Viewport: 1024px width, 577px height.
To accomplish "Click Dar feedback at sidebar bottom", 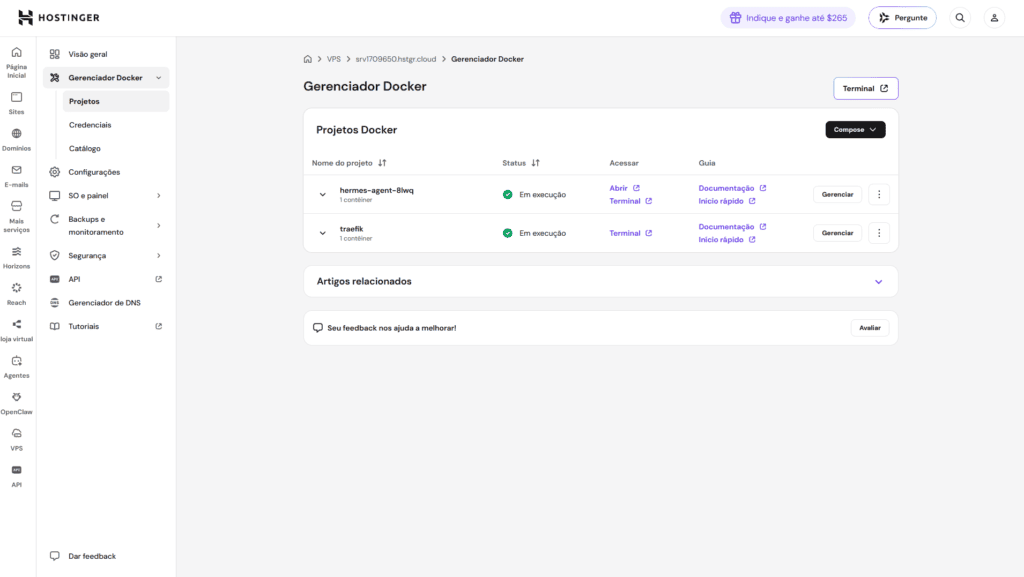I will pyautogui.click(x=84, y=556).
